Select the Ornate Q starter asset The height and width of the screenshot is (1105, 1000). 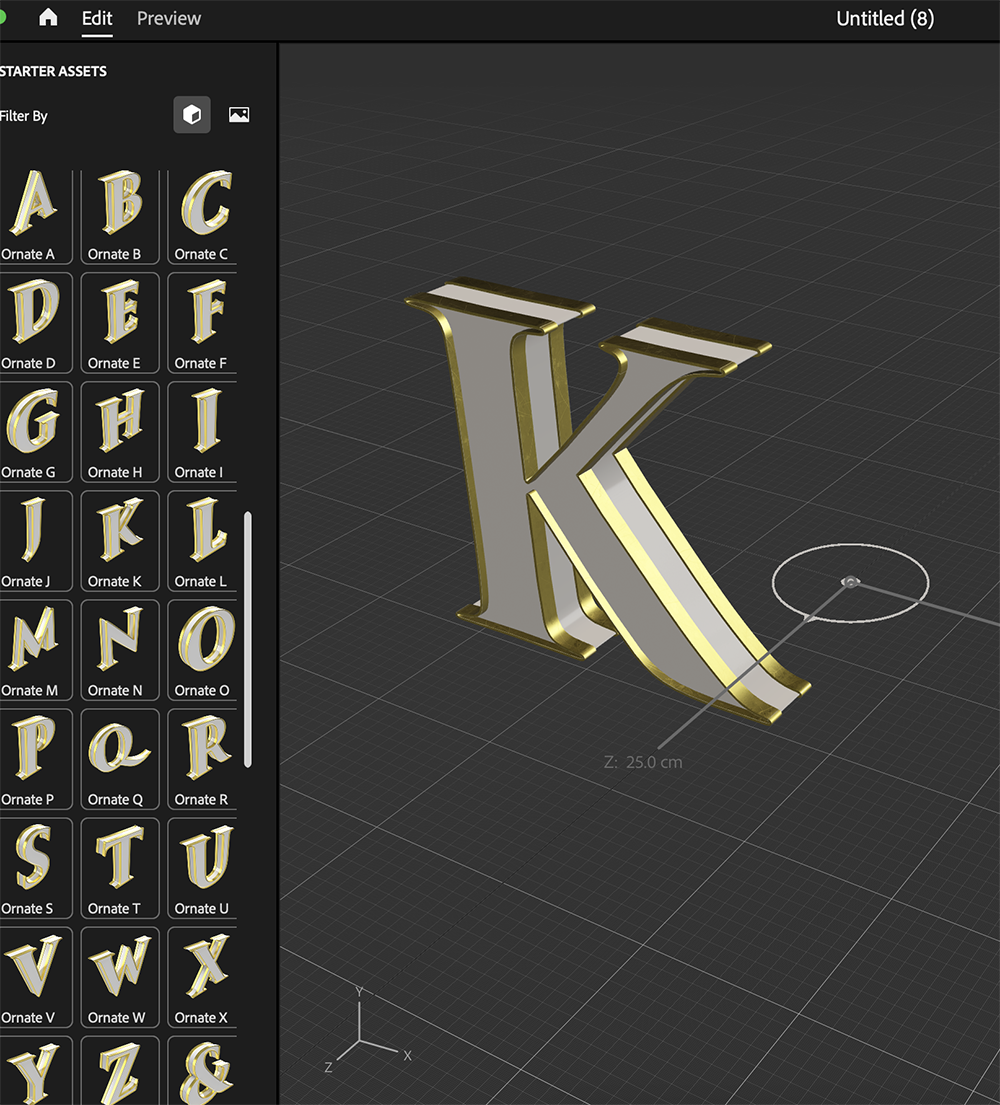[119, 753]
